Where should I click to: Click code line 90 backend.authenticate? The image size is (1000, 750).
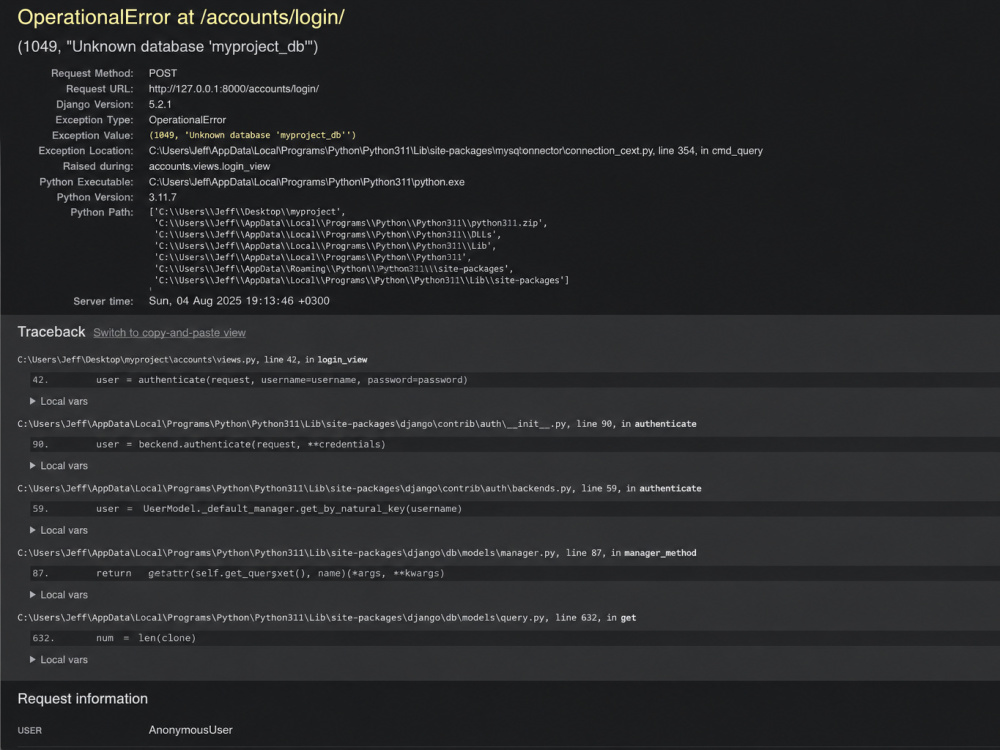[515, 445]
